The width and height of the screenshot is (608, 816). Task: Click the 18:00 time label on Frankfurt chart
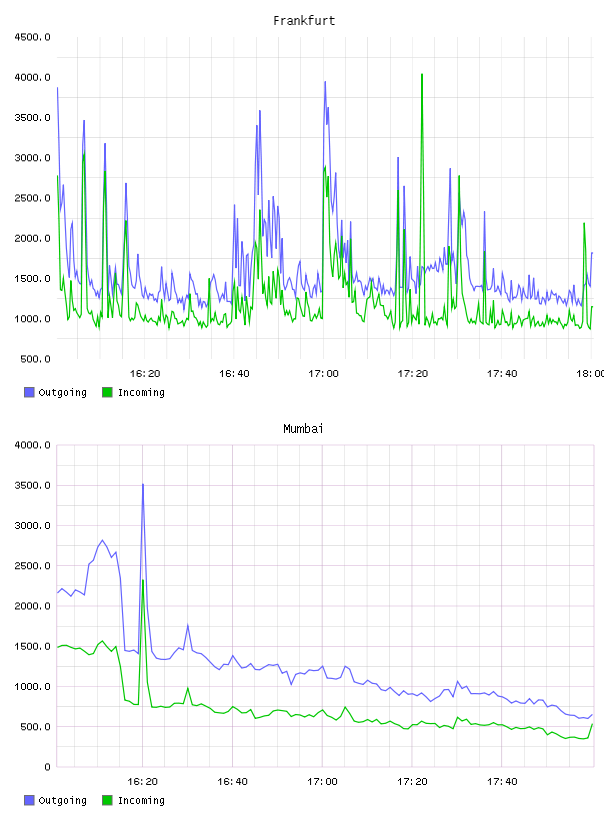(591, 374)
